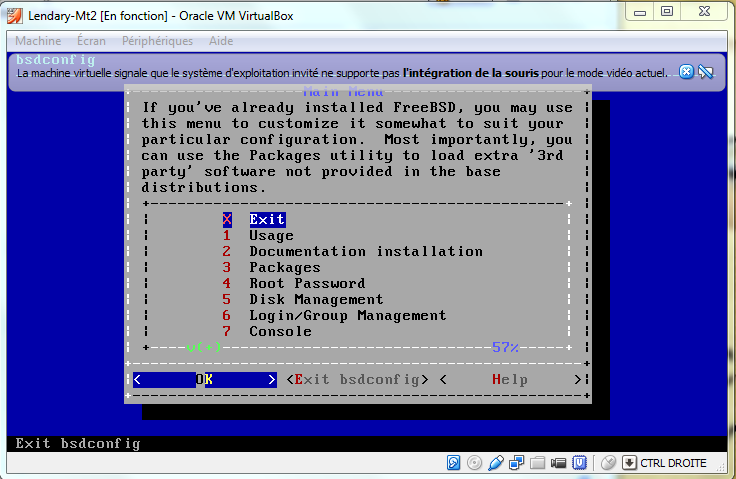
Task: Click the CTRL DROITE host key label
Action: (x=673, y=463)
